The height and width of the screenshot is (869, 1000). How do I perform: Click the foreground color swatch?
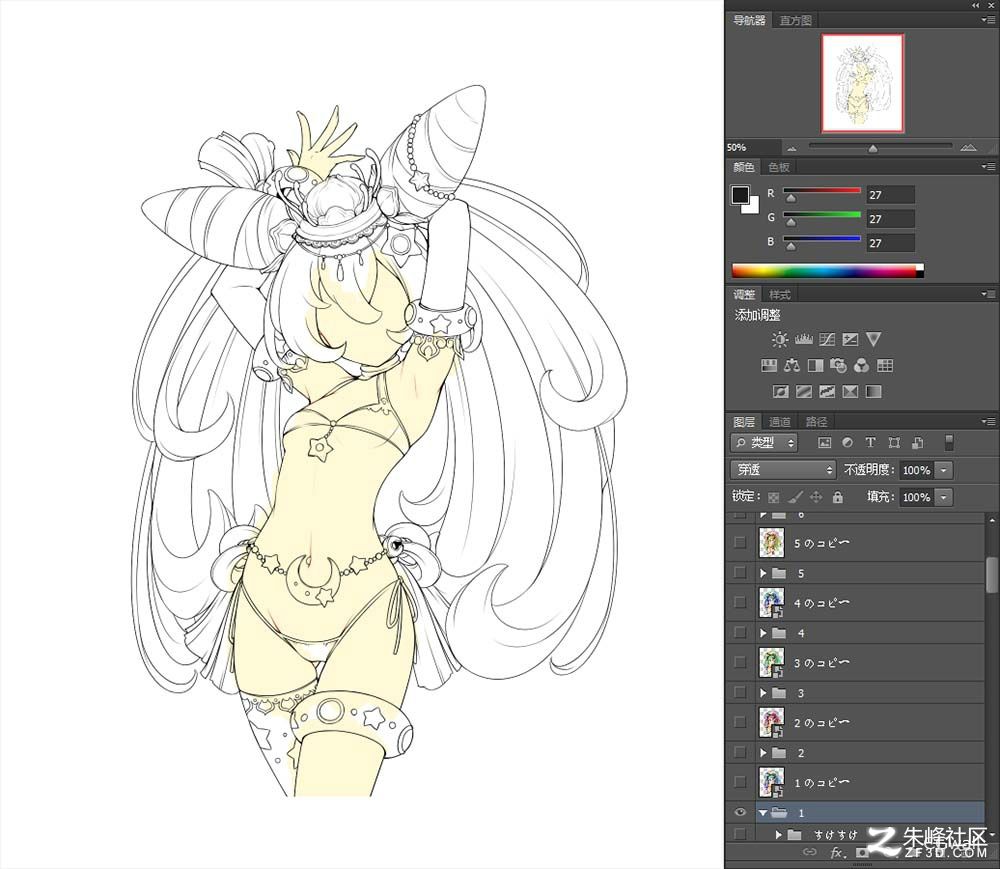point(740,195)
